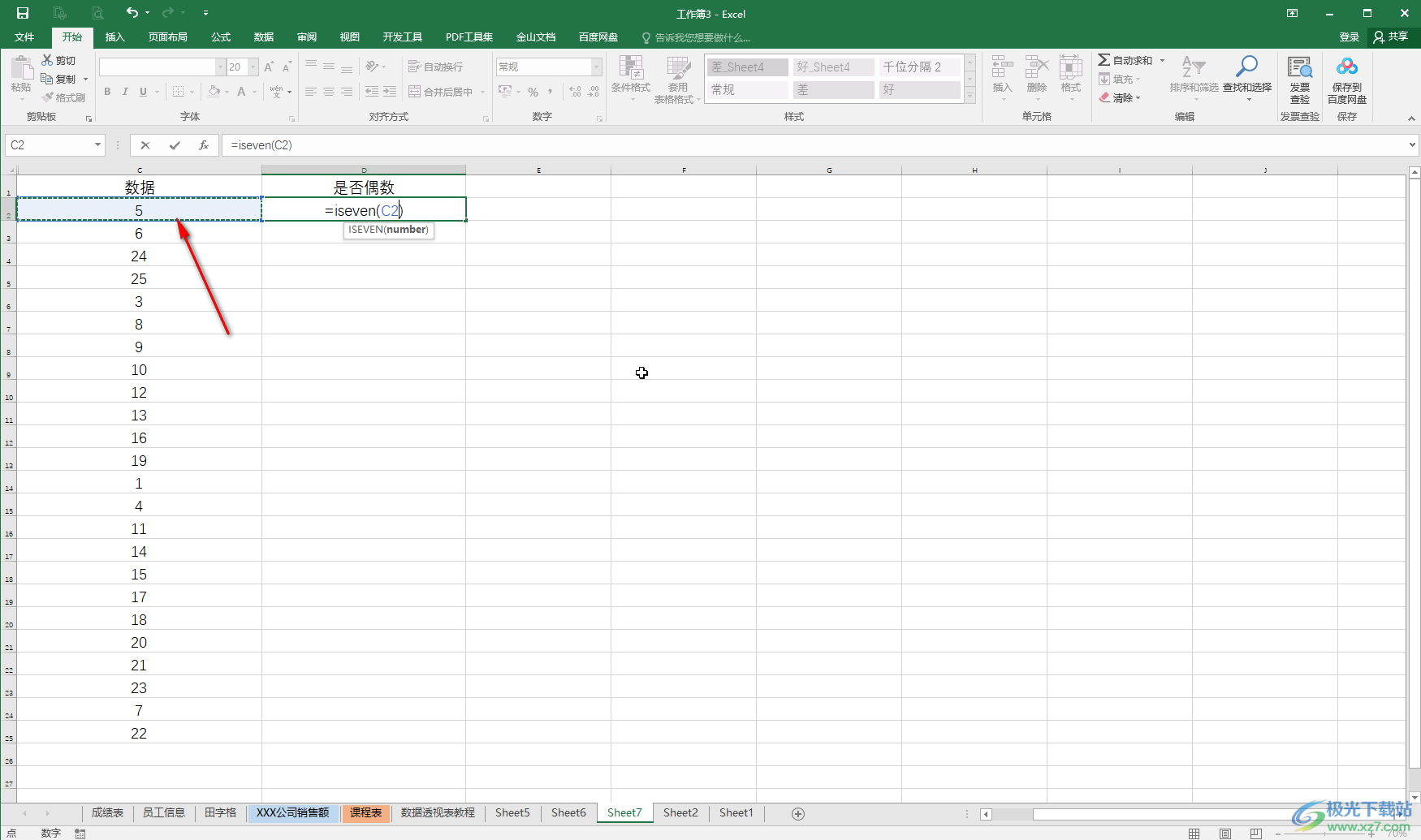Open the AutoSum dropdown arrow
1421x840 pixels.
(1162, 60)
